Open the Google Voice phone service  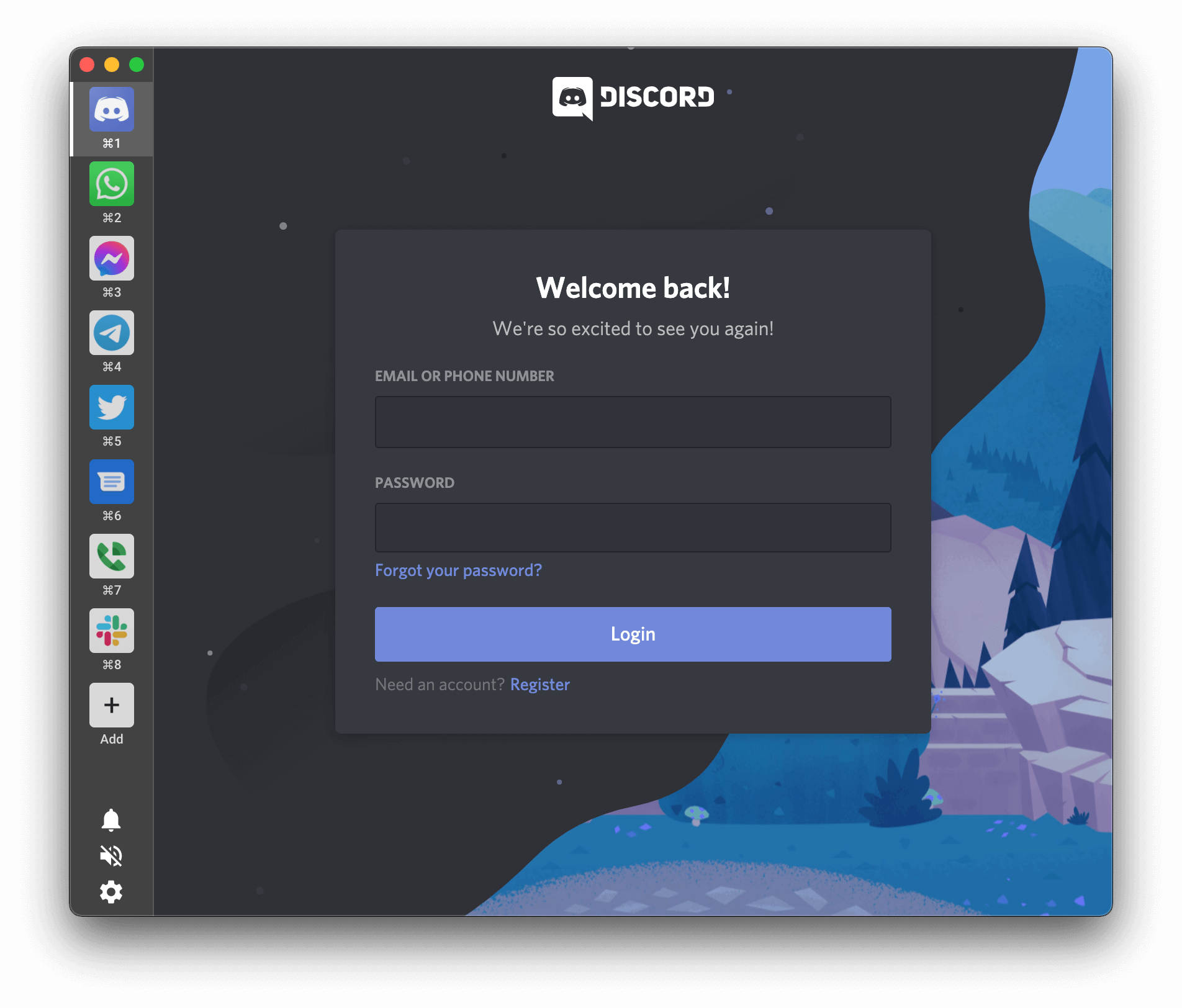tap(112, 557)
